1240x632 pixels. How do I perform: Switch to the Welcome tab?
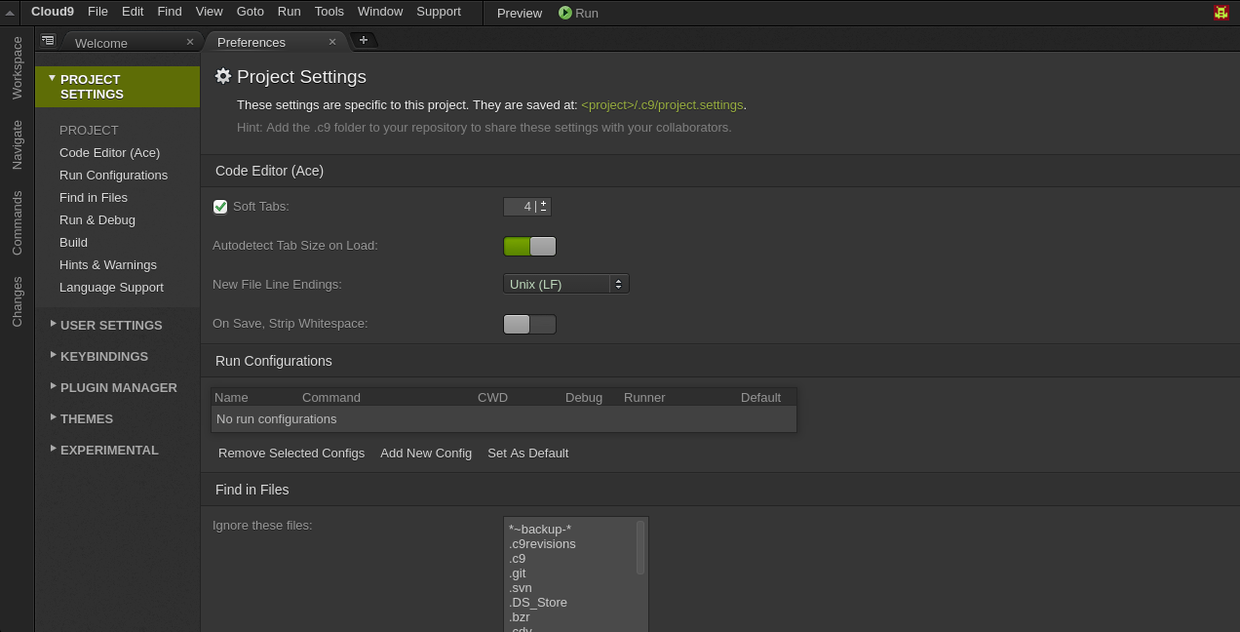tap(101, 43)
